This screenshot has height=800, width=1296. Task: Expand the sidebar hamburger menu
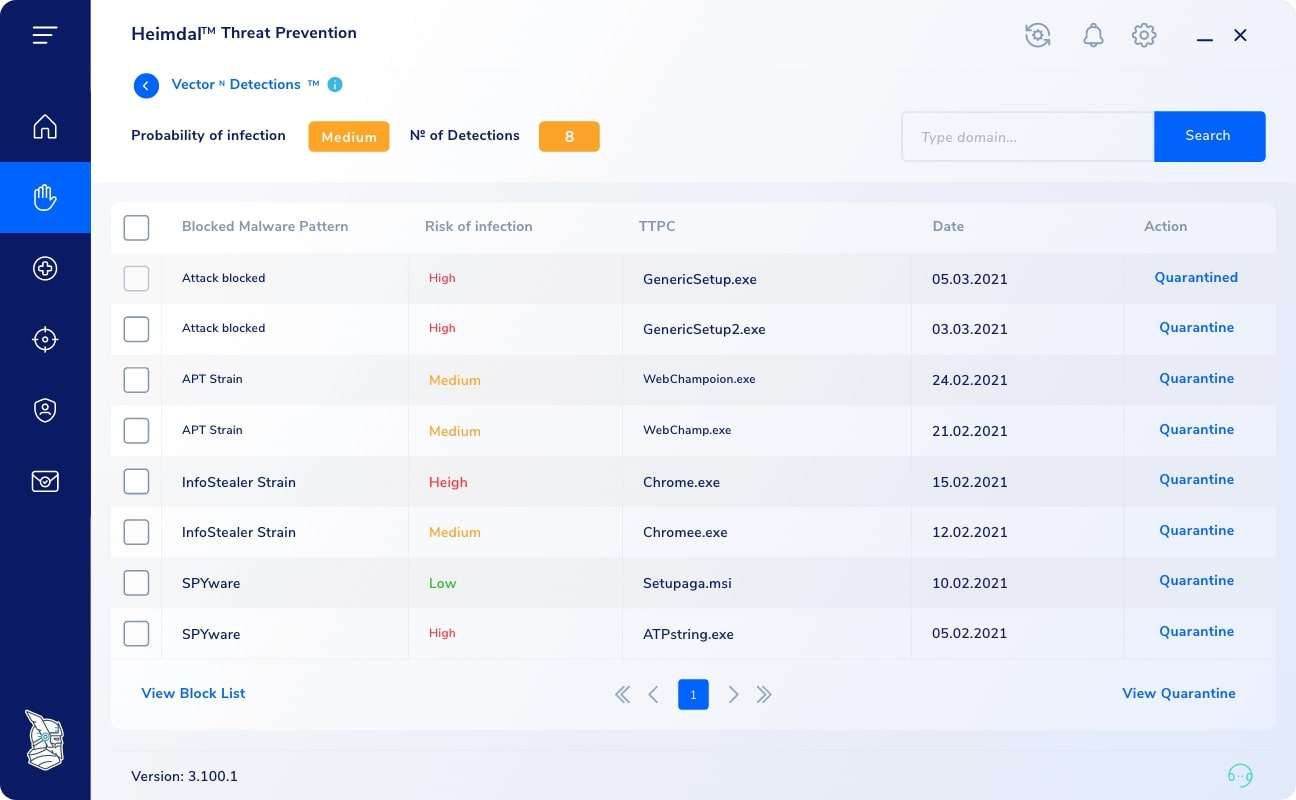click(45, 34)
